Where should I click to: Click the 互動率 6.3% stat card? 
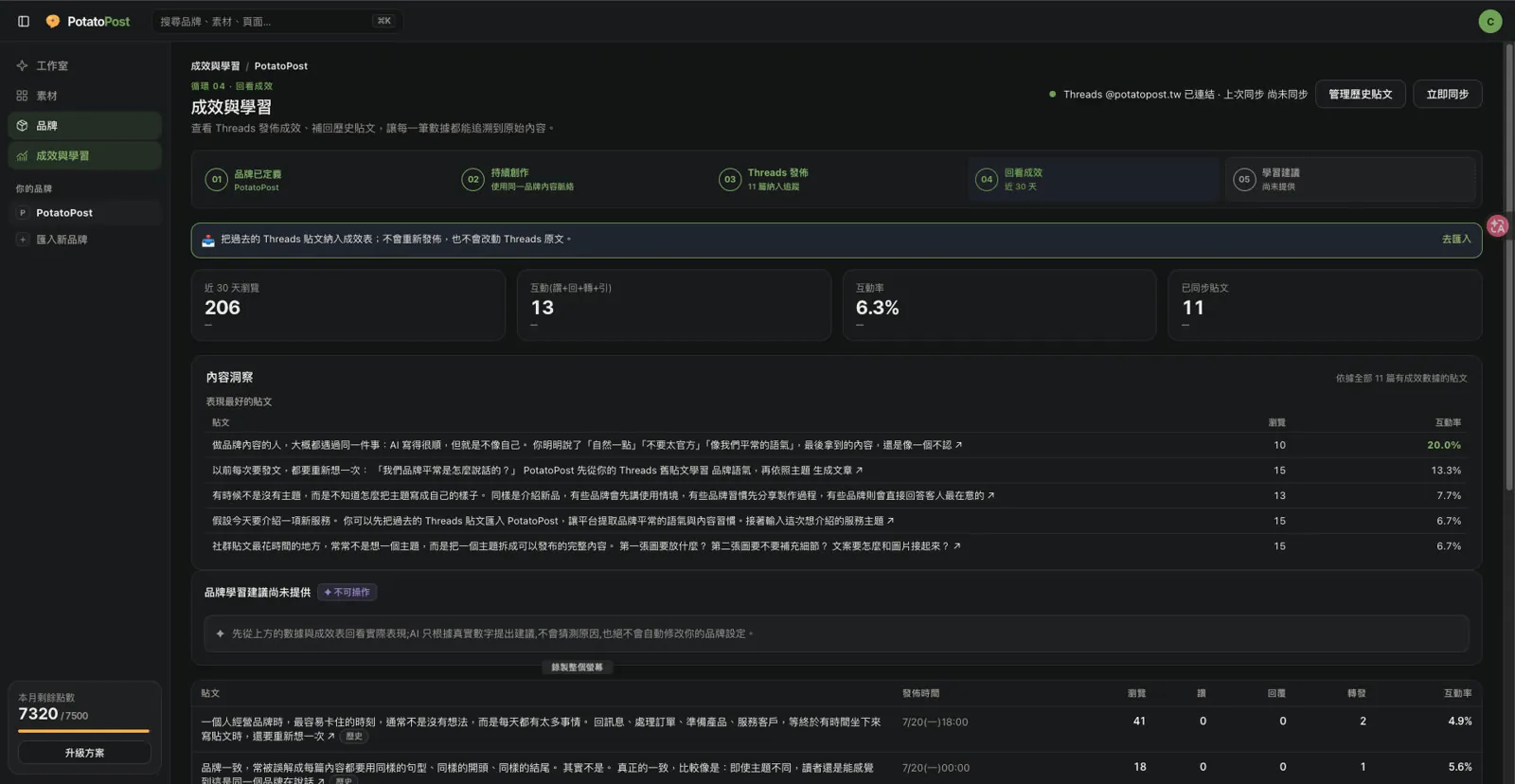tap(999, 305)
